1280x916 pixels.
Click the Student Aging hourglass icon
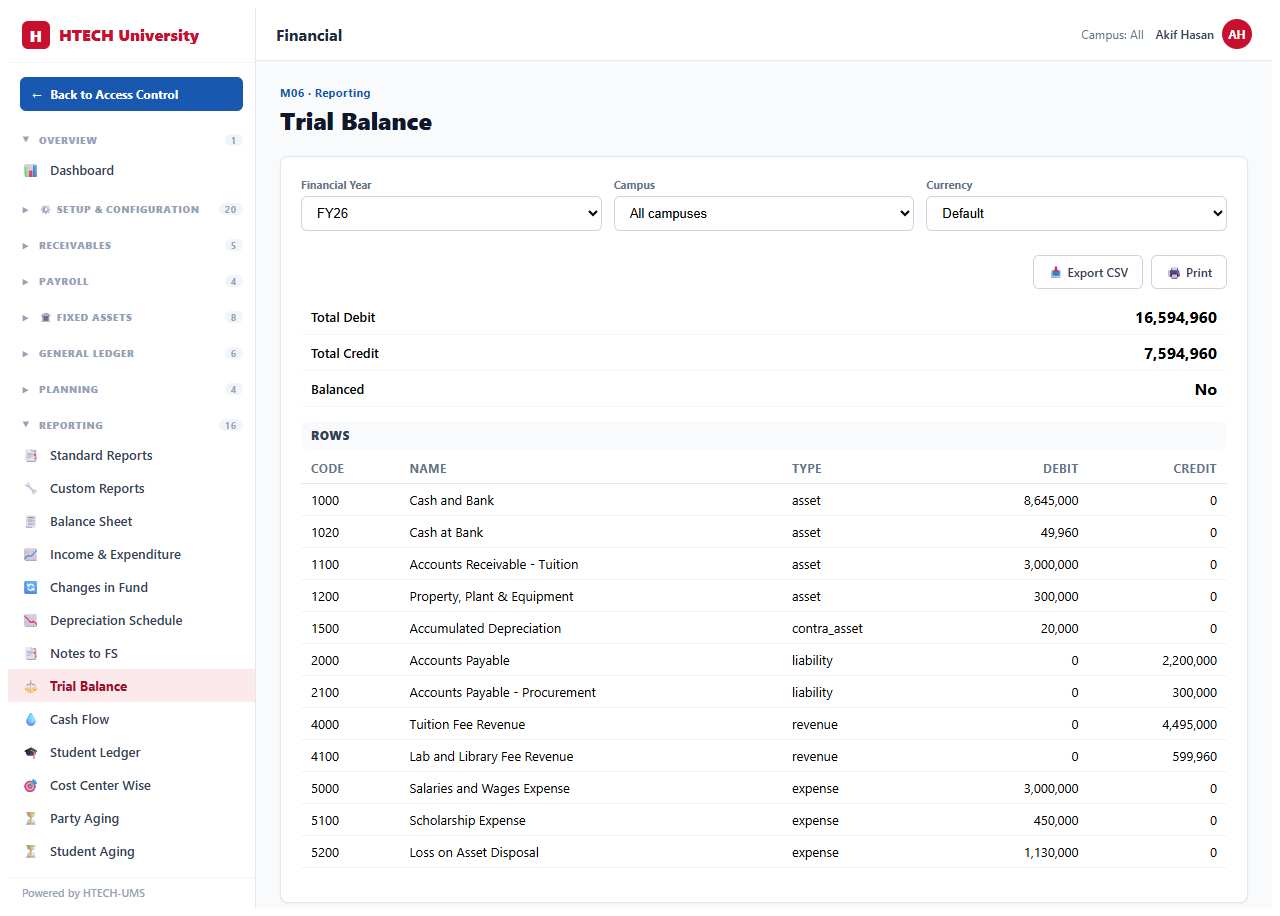[30, 852]
